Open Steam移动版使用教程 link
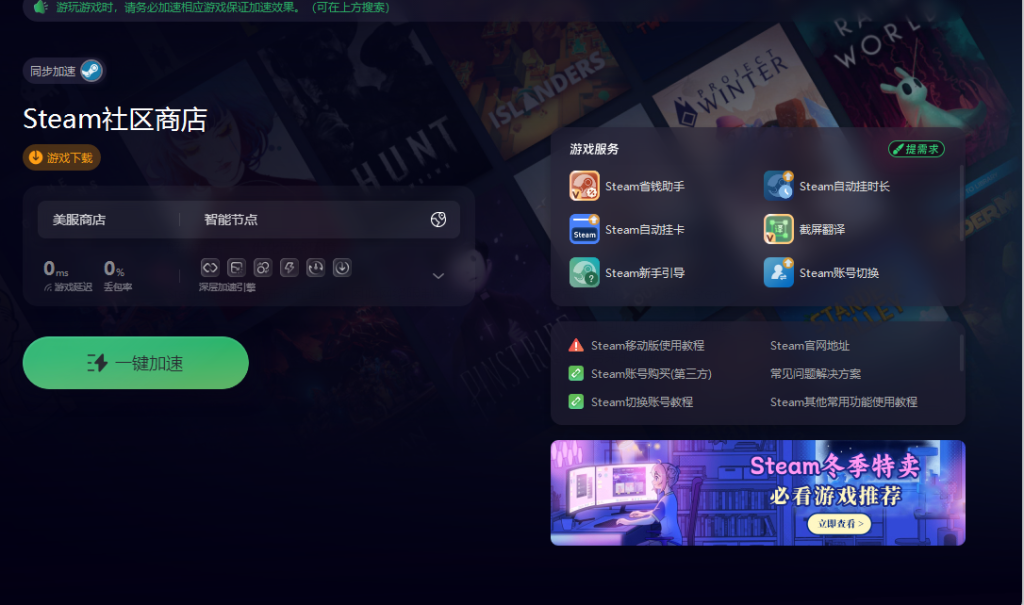The image size is (1024, 605). pos(647,345)
